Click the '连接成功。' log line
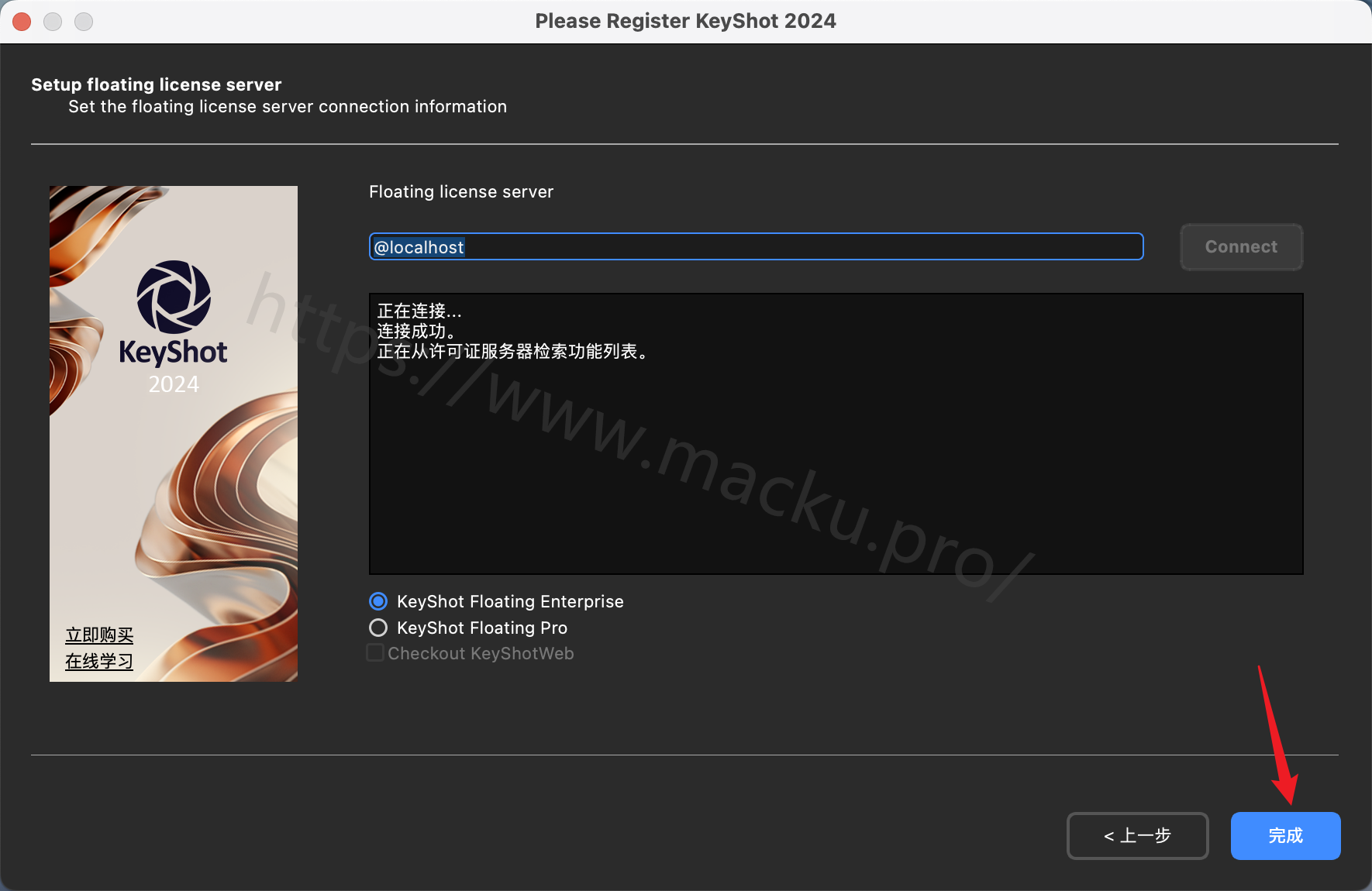This screenshot has height=891, width=1372. click(x=417, y=332)
